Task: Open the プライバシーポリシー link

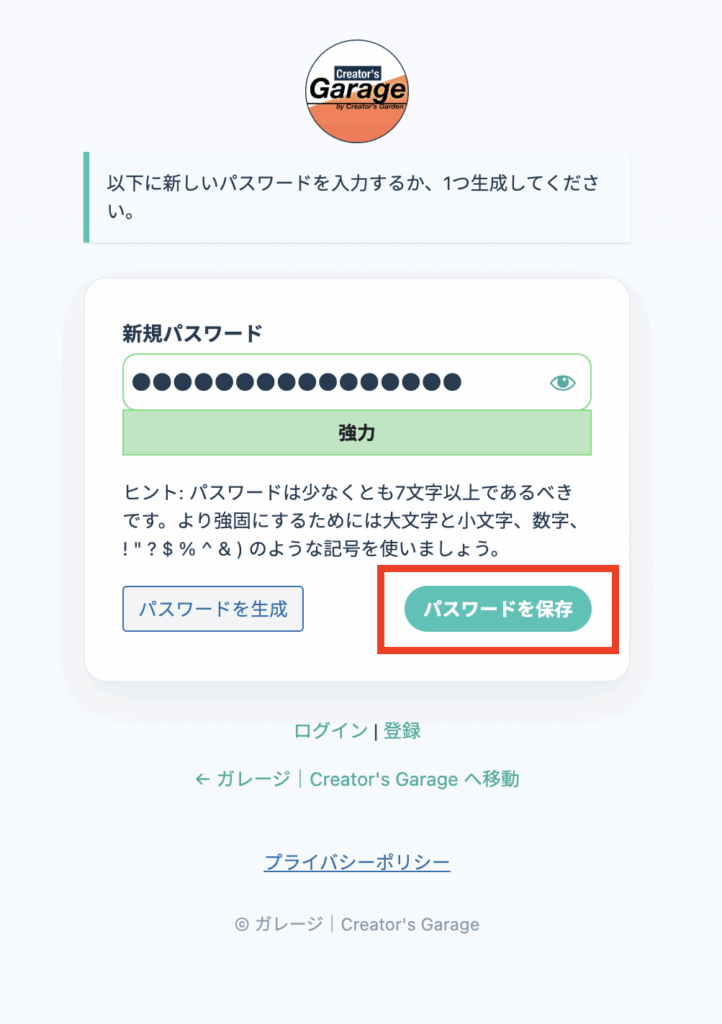Action: pyautogui.click(x=357, y=862)
